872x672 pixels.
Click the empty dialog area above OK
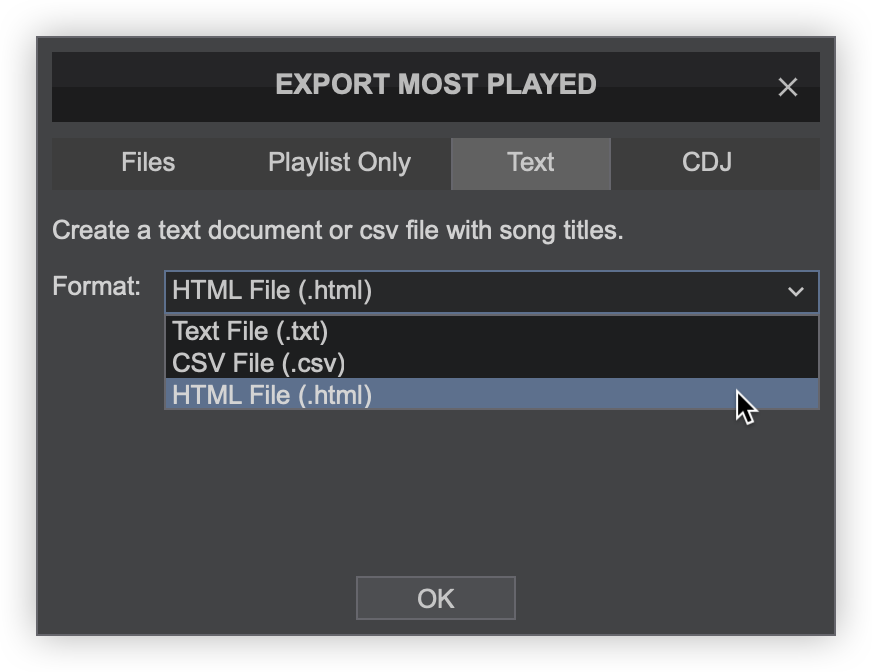[435, 490]
